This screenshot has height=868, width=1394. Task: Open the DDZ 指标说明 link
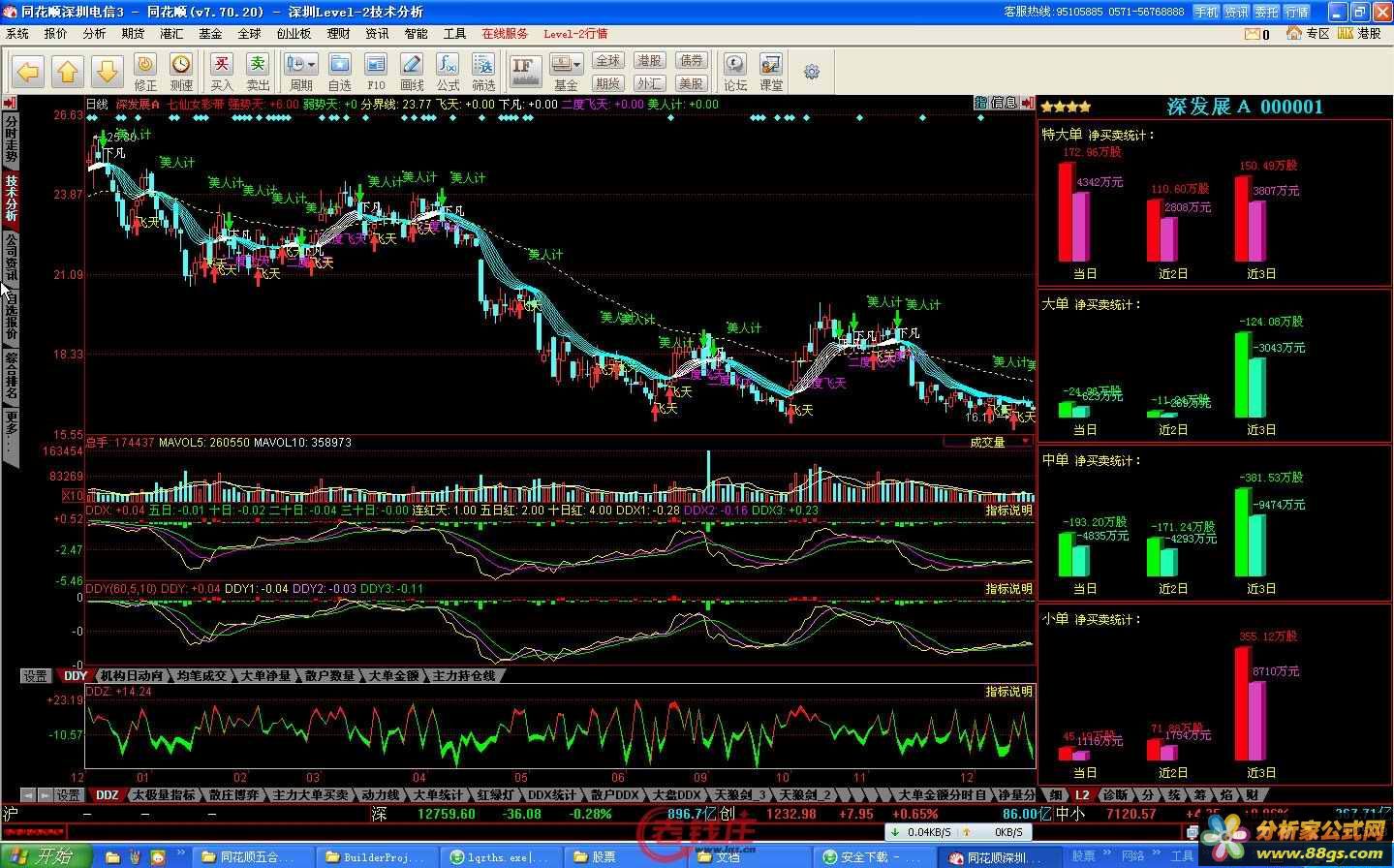[1008, 691]
